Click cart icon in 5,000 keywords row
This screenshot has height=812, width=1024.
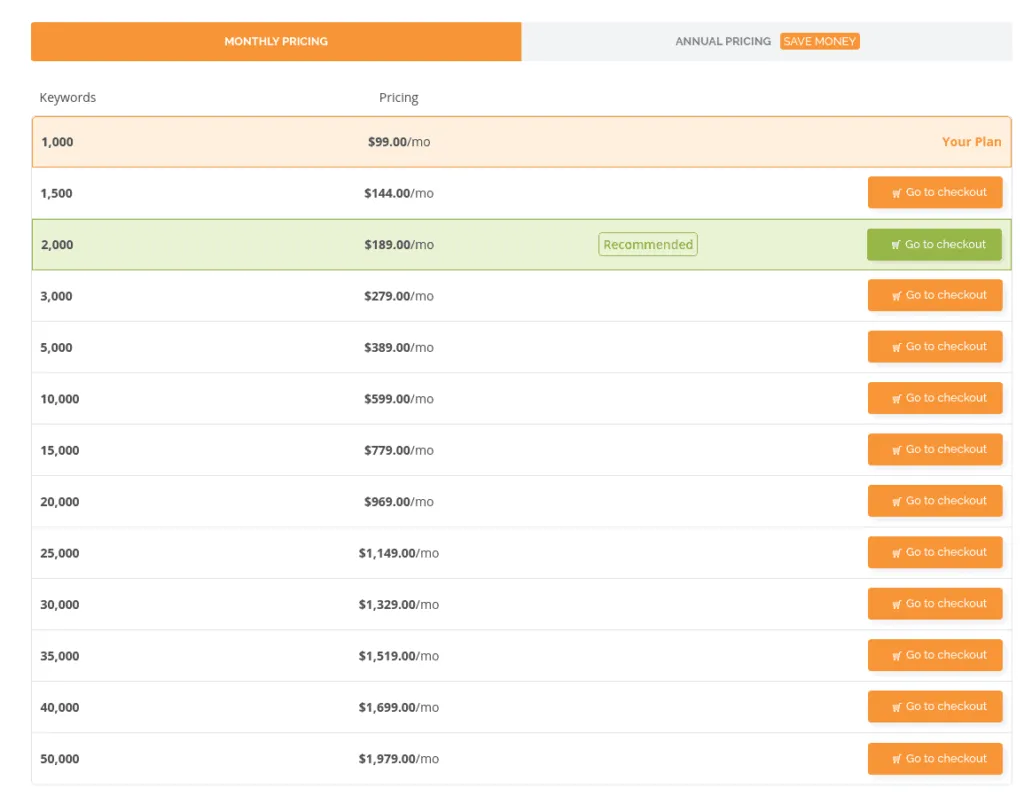tap(897, 347)
